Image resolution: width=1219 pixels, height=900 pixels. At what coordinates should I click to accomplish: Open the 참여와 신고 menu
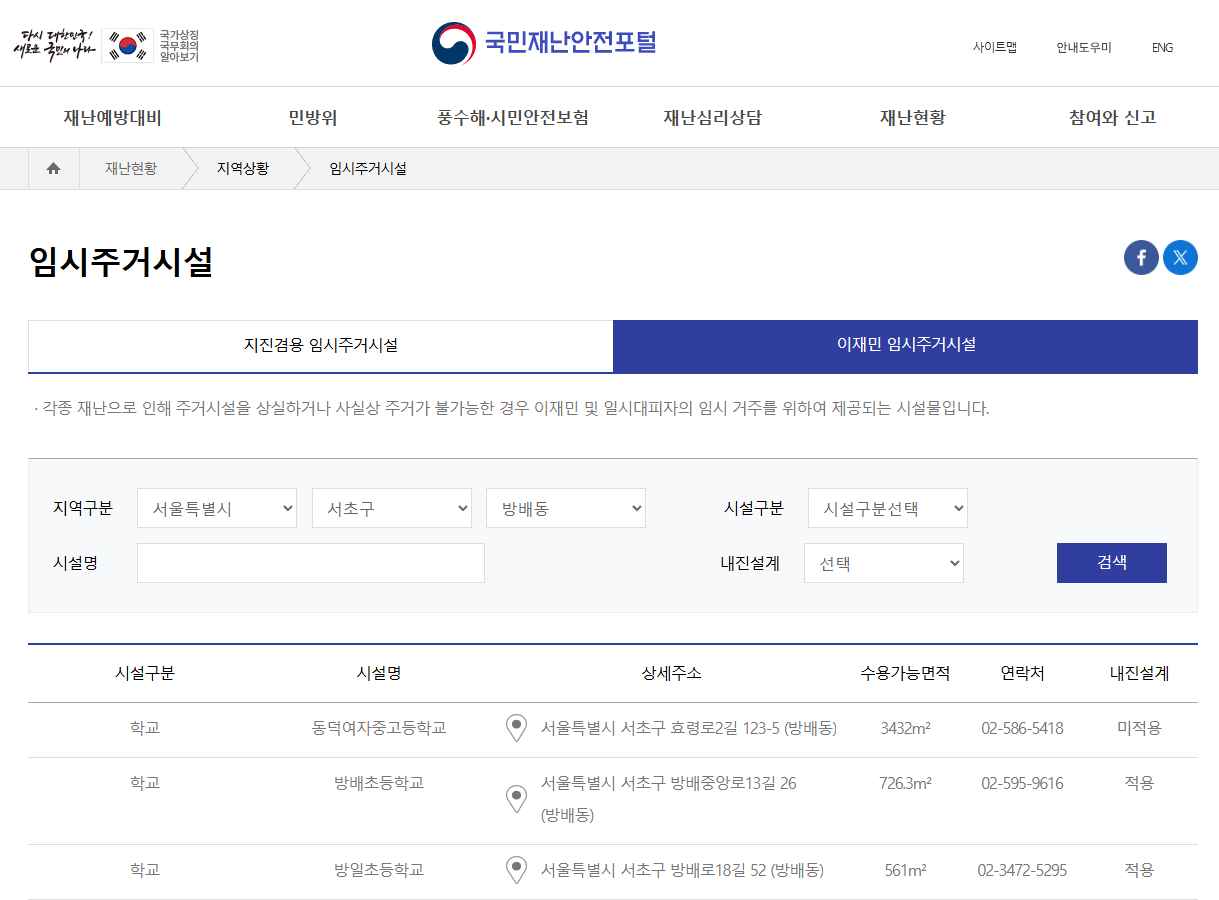tap(1110, 116)
